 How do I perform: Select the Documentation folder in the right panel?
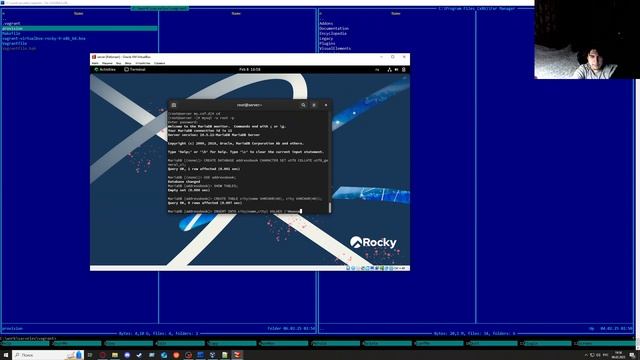tap(334, 29)
